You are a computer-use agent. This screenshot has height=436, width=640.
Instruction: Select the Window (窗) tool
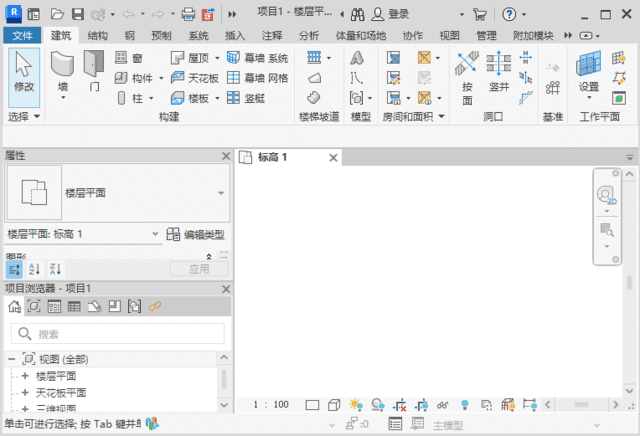pos(129,58)
